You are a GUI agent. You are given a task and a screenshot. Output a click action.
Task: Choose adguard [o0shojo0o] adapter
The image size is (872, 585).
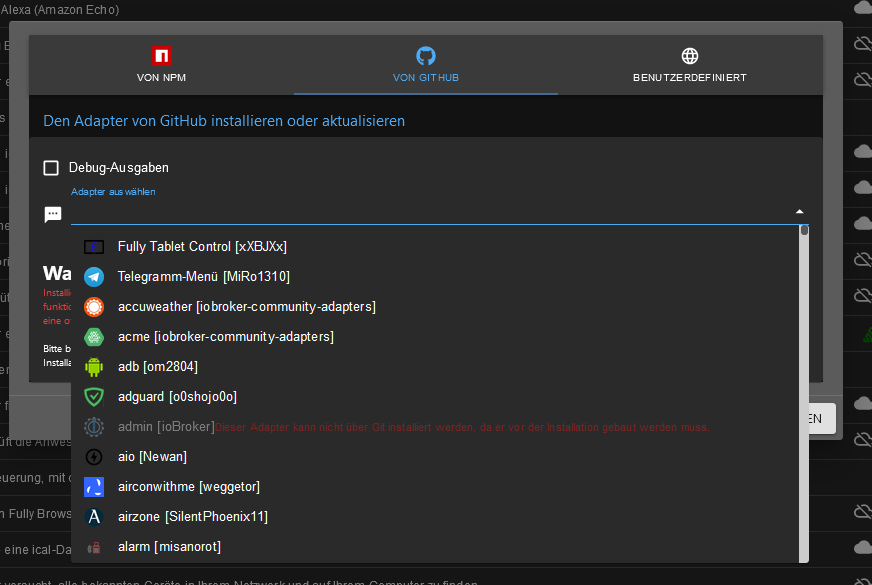click(x=435, y=396)
